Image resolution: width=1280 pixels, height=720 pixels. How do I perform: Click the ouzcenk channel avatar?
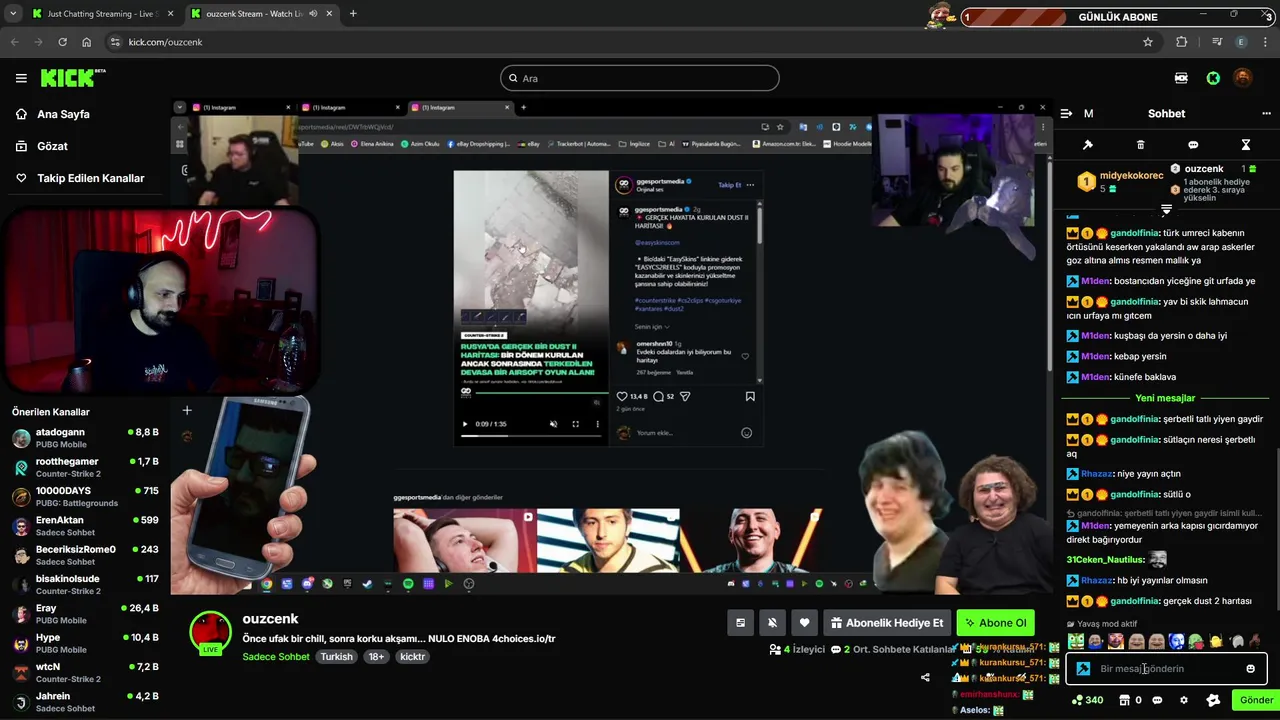point(210,632)
